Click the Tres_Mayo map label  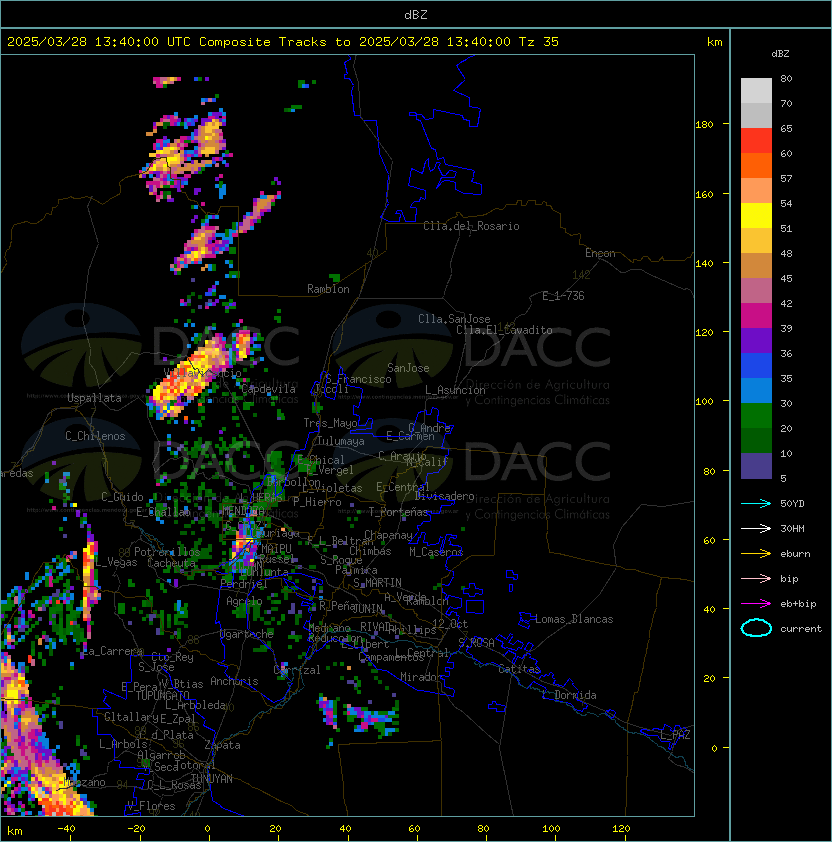point(330,423)
